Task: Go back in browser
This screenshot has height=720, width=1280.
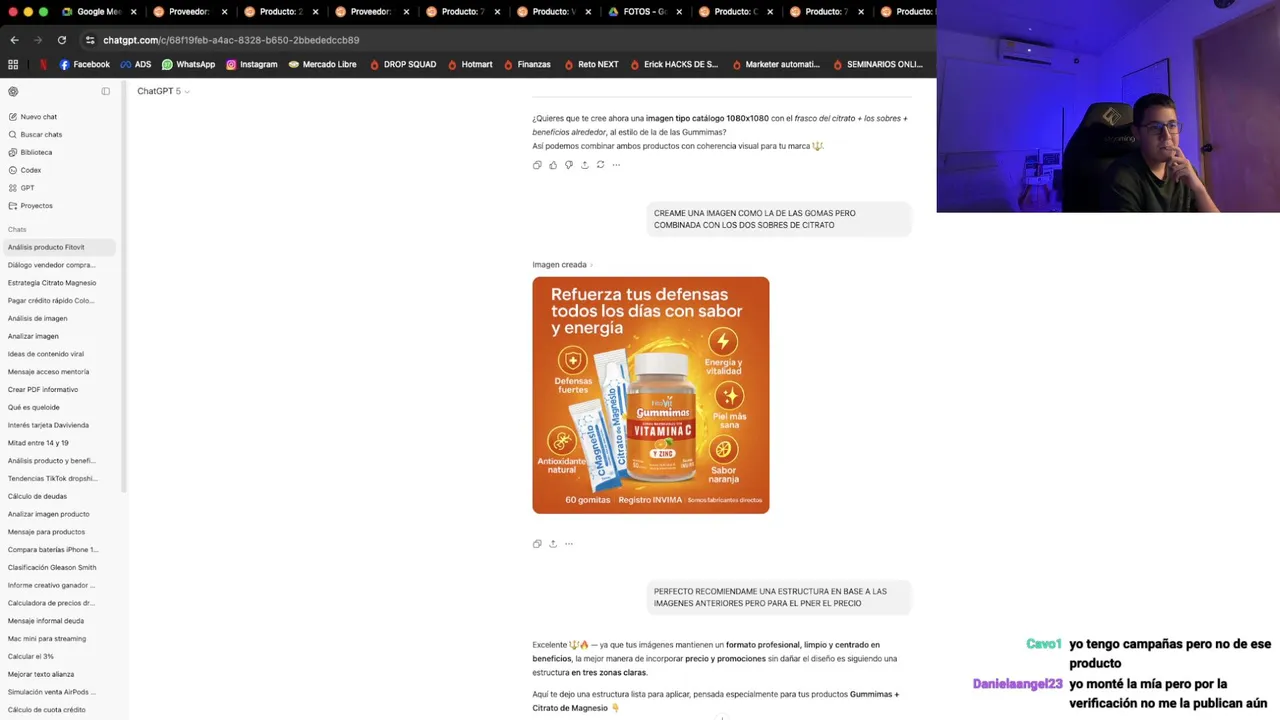Action: pos(14,40)
